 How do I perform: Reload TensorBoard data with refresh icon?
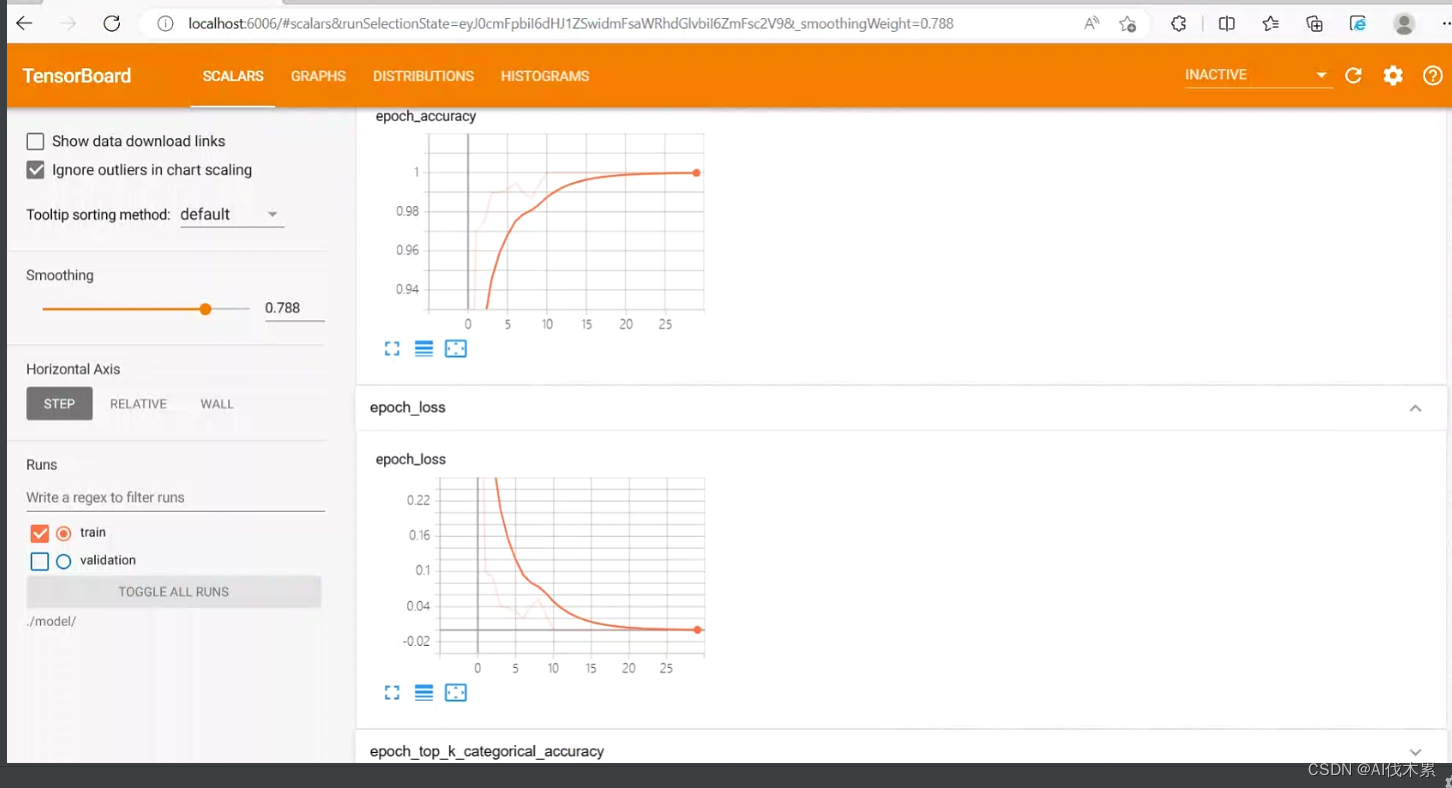pos(1353,75)
